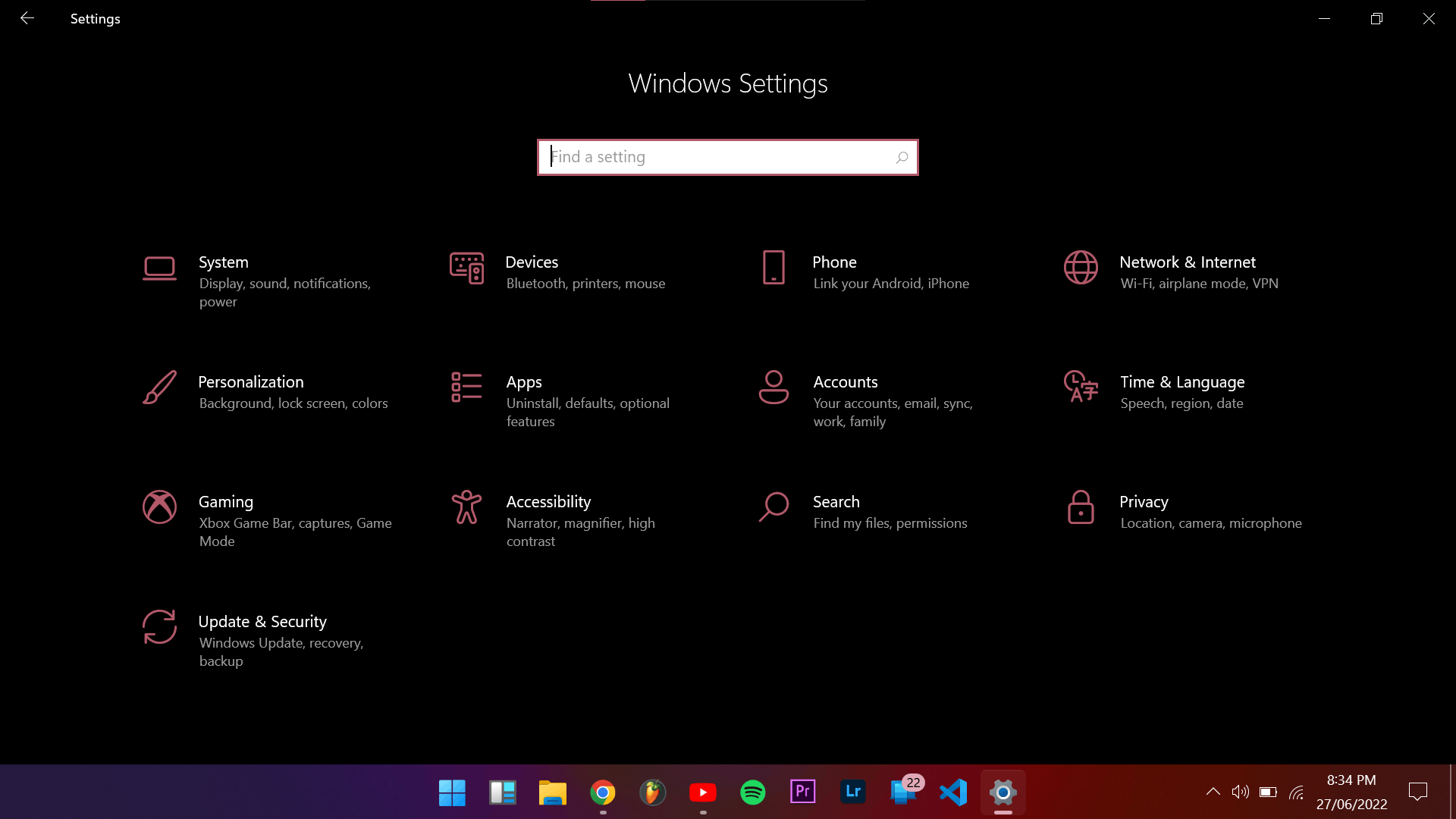Open the Gaming Xbox icon
Viewport: 1456px width, 819px height.
[x=159, y=507]
